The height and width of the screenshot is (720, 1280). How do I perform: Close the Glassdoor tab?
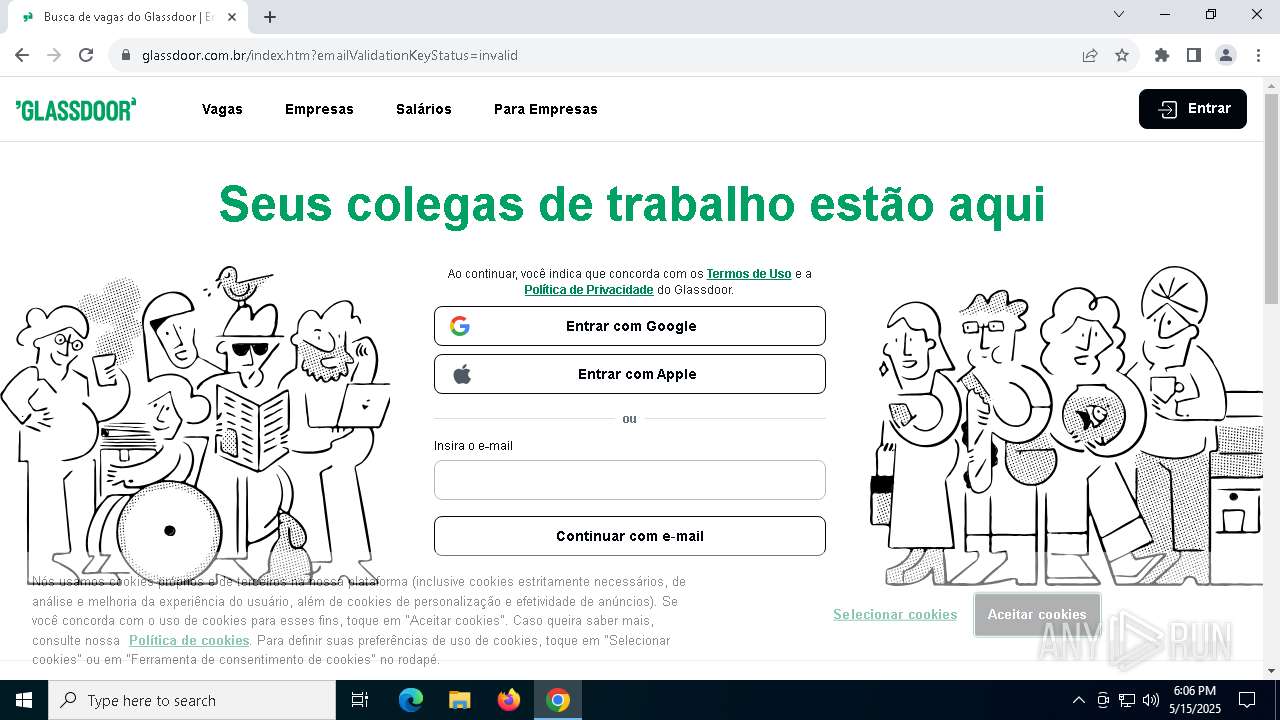[x=233, y=17]
